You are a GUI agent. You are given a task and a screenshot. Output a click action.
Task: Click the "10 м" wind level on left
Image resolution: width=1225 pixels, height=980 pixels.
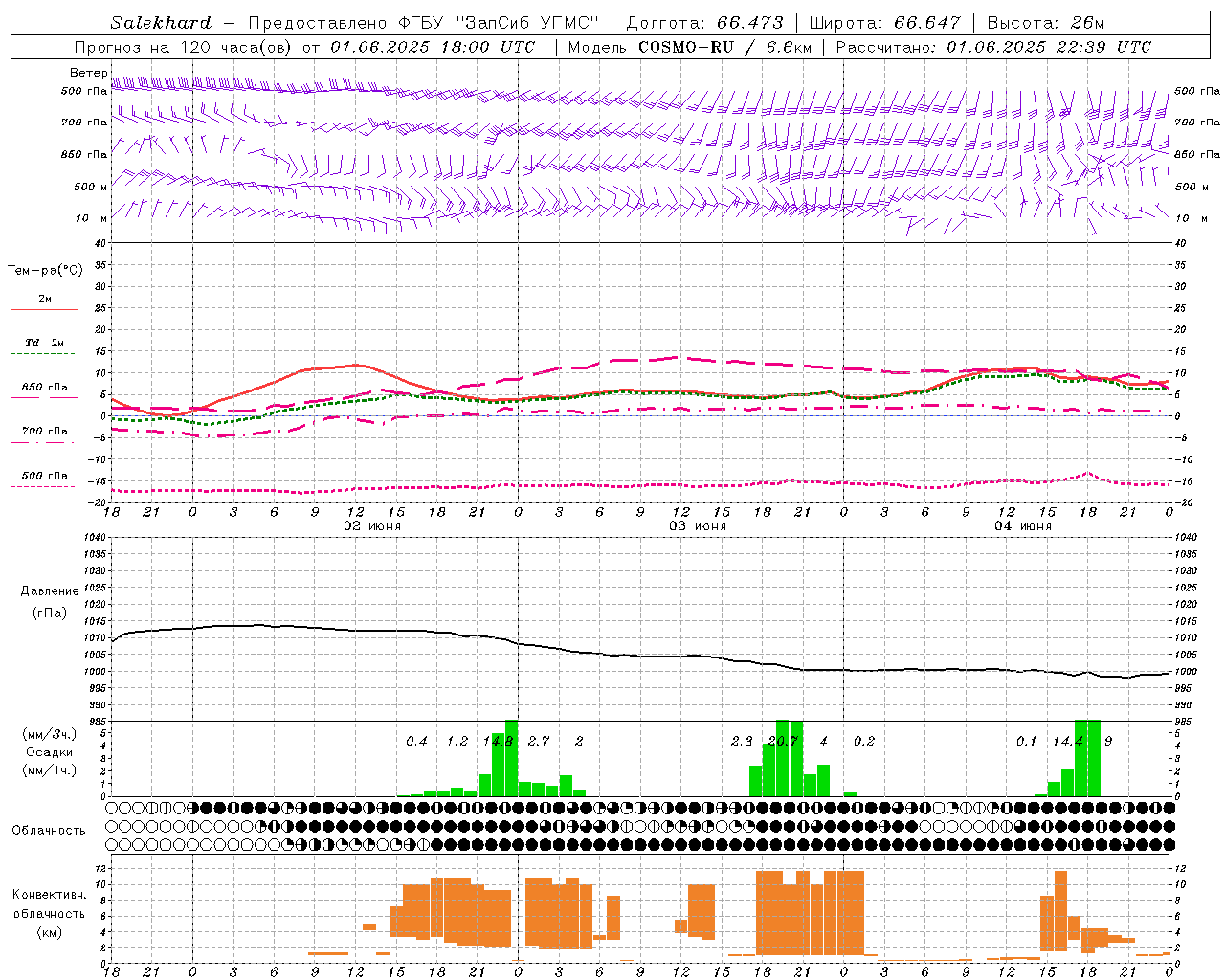91,218
